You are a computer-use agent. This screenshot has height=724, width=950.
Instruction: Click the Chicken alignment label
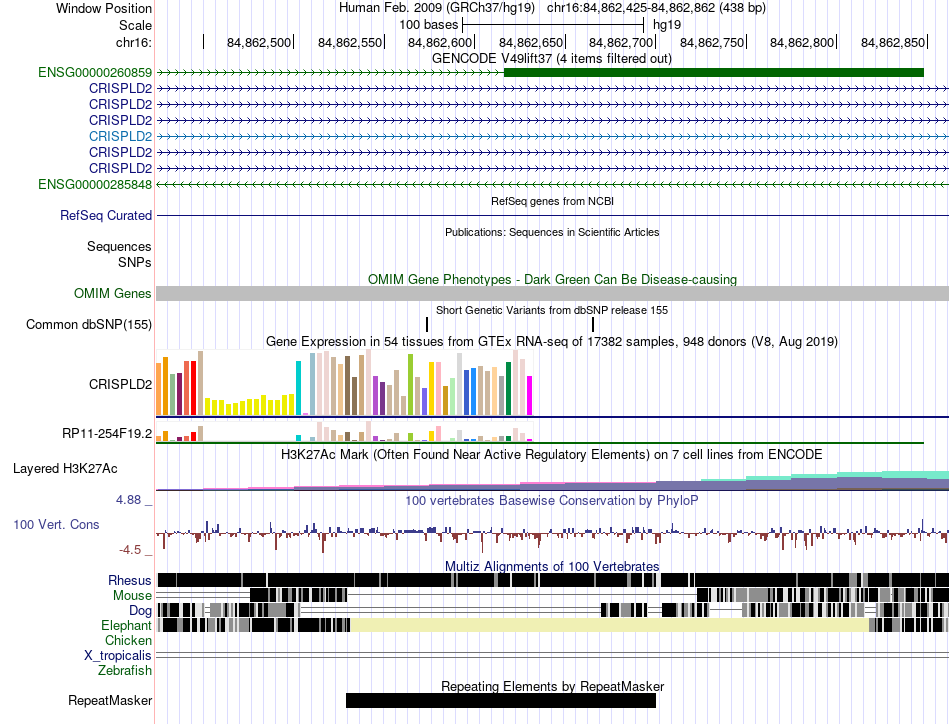[127, 640]
